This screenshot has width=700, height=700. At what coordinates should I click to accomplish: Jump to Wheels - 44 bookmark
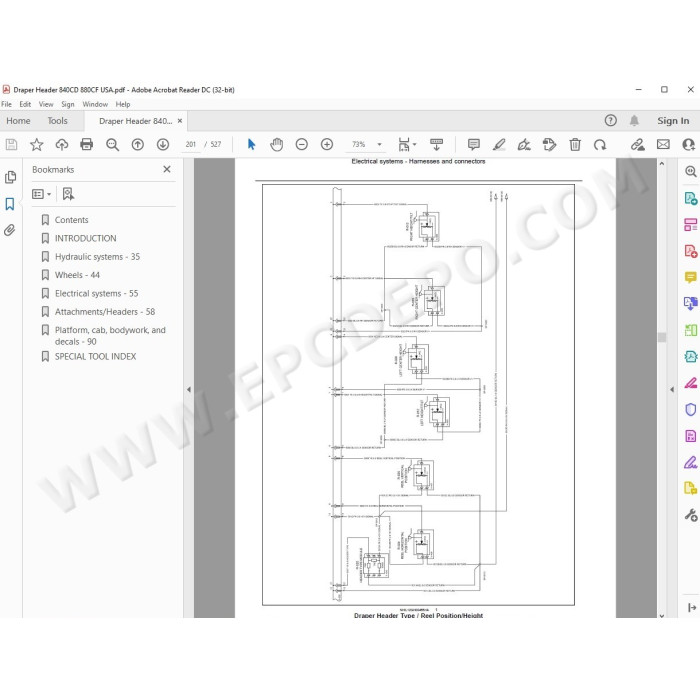pyautogui.click(x=77, y=275)
